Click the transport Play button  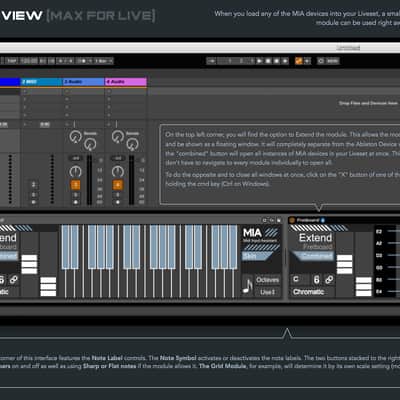click(260, 61)
